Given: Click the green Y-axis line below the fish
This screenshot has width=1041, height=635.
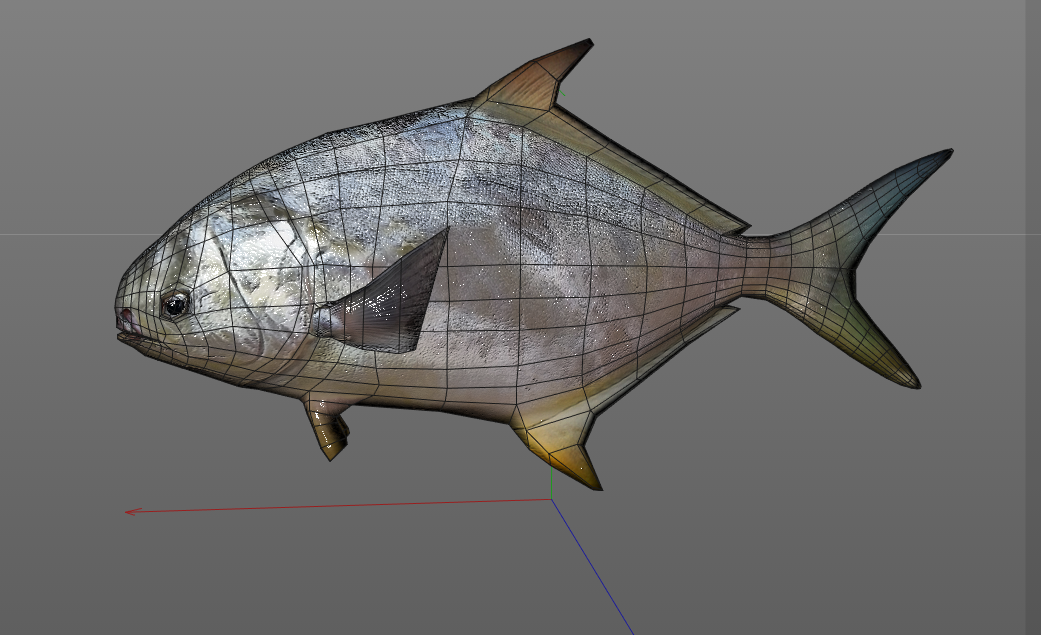Looking at the screenshot, I should point(552,482).
